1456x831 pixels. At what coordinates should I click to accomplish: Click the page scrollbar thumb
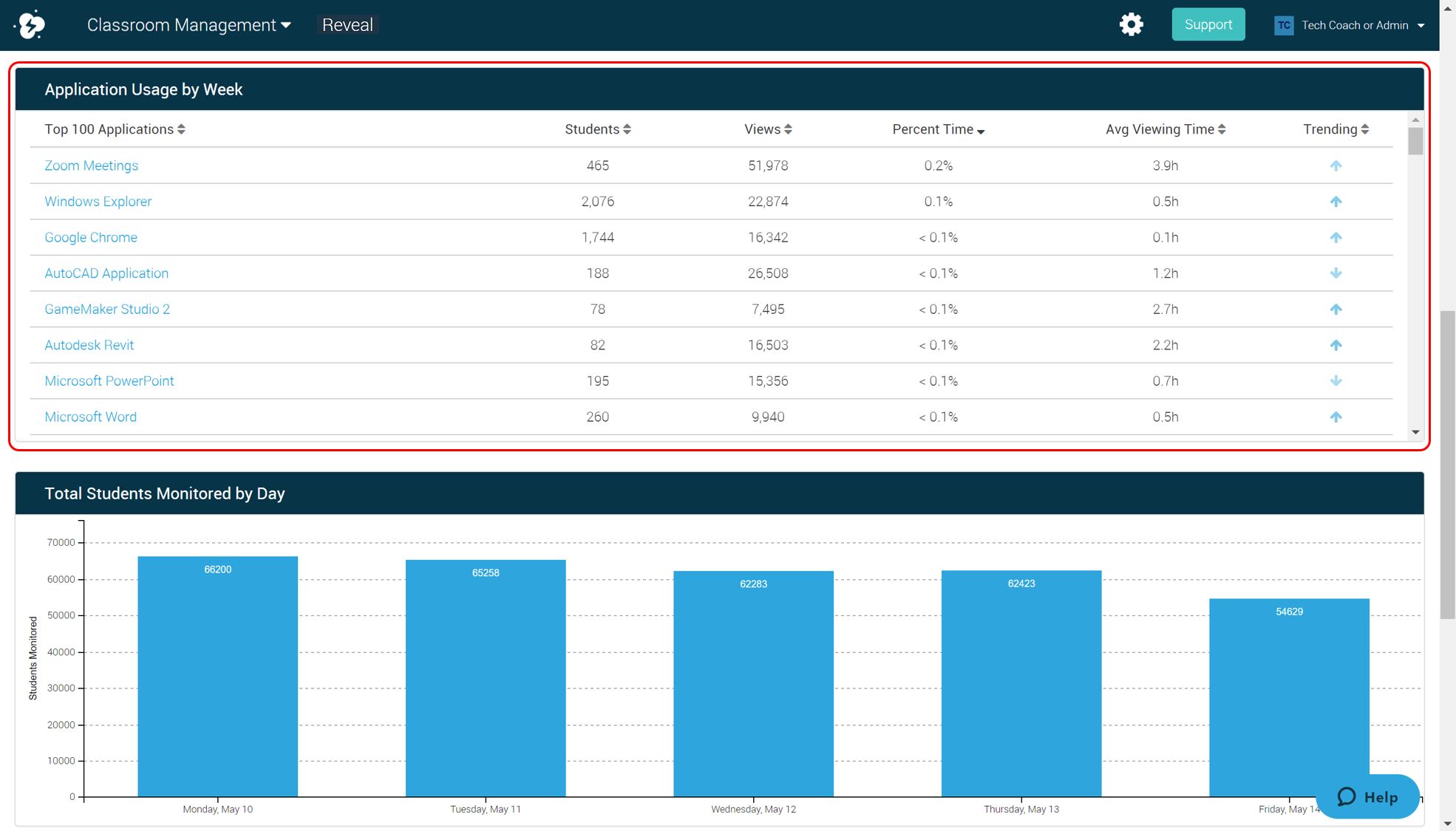[1448, 465]
